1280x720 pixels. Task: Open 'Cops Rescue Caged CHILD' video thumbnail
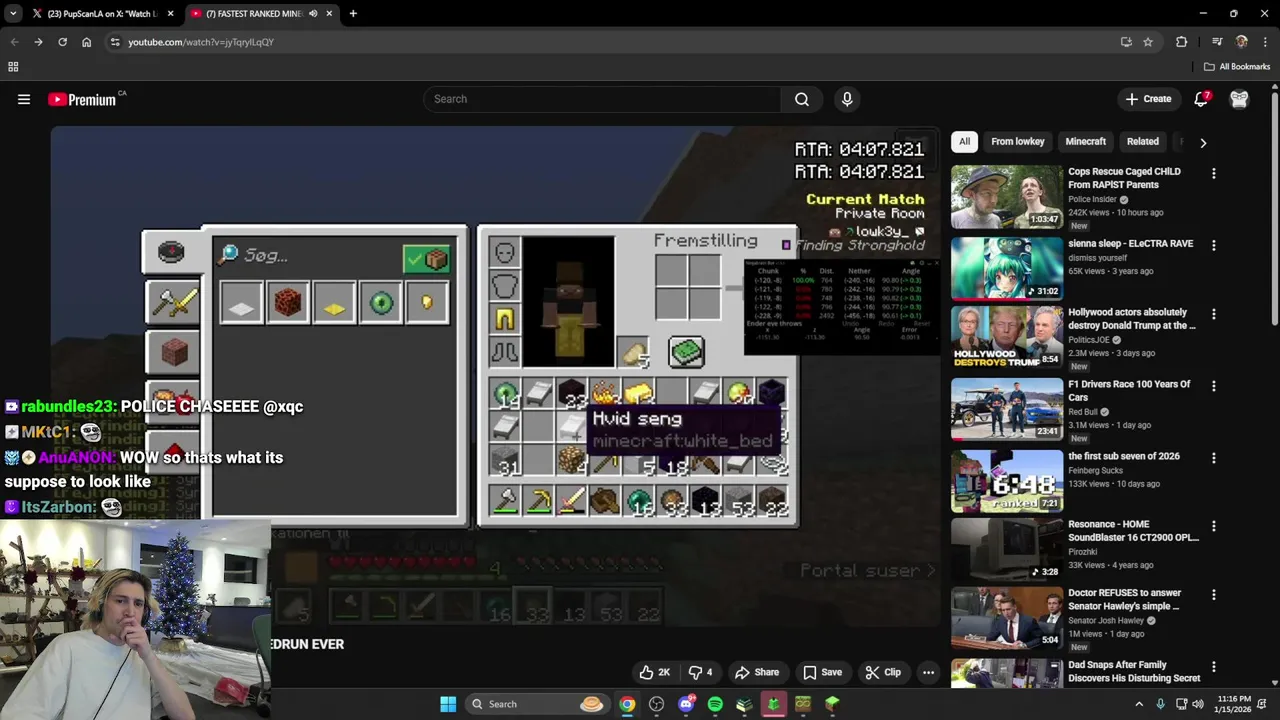pos(1007,197)
